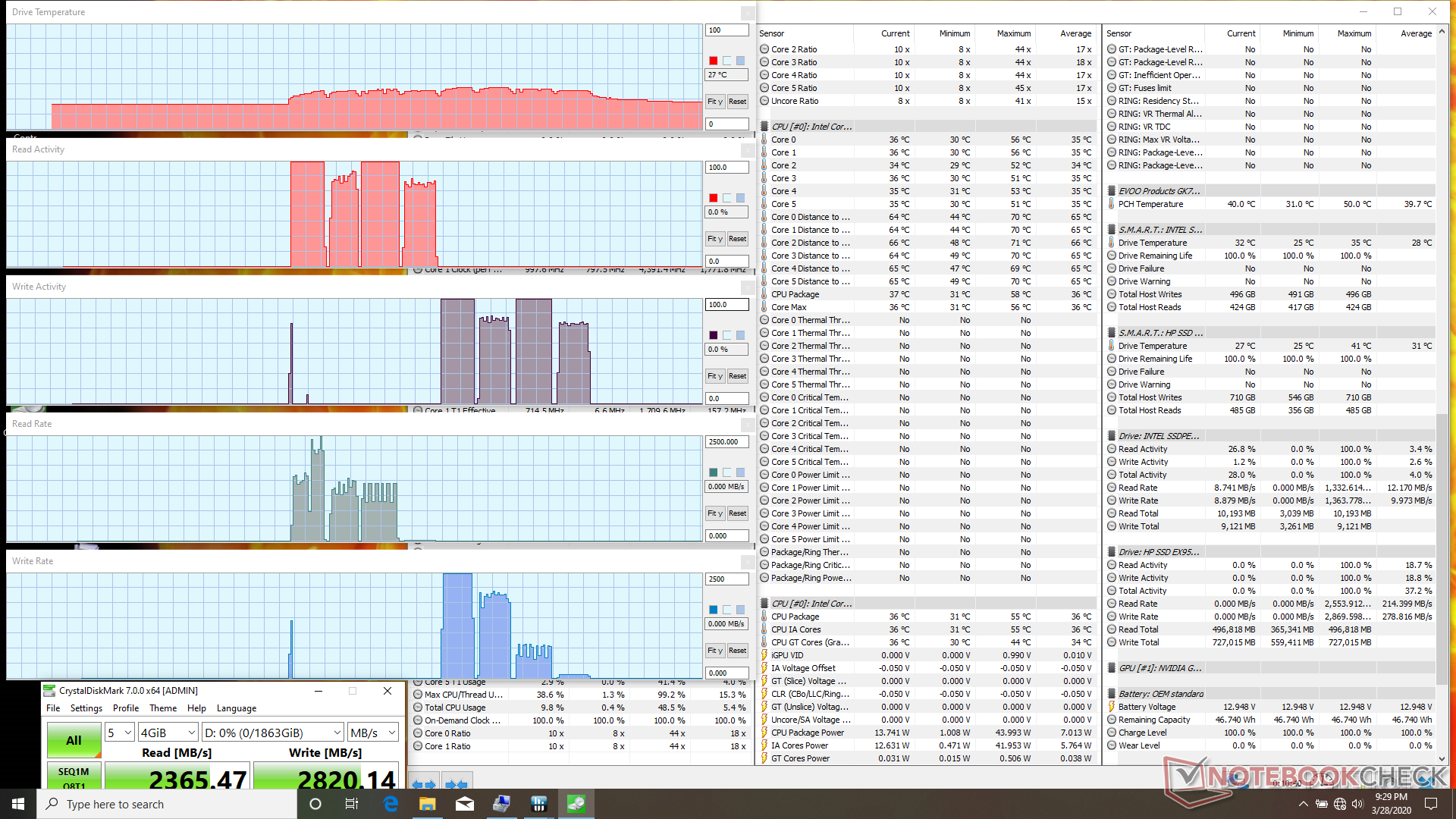This screenshot has height=819, width=1456.
Task: Click the clock icon beside Total CPU Usage
Action: (x=418, y=708)
